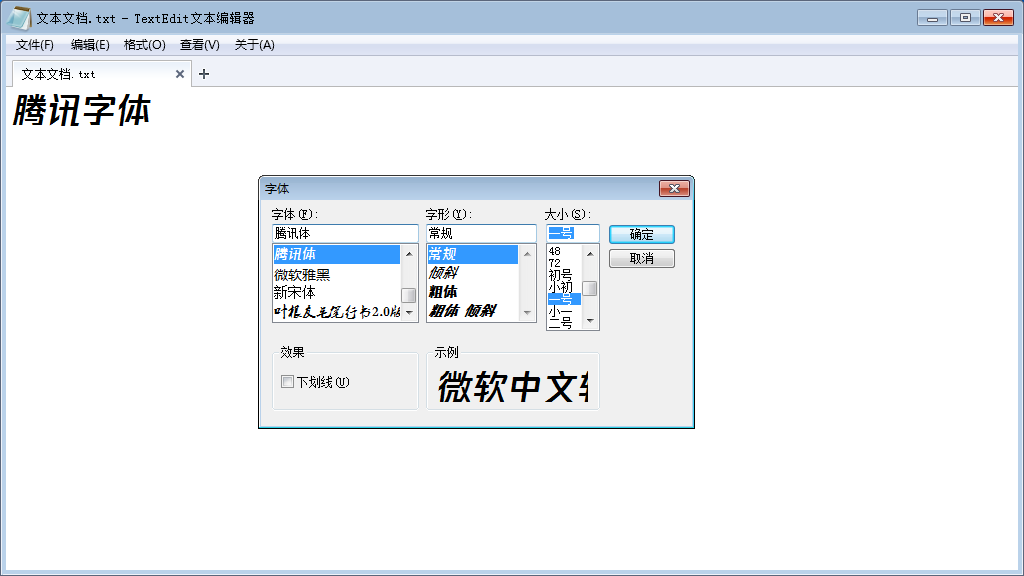Open the 文件(F) menu
The height and width of the screenshot is (576, 1024).
point(35,44)
